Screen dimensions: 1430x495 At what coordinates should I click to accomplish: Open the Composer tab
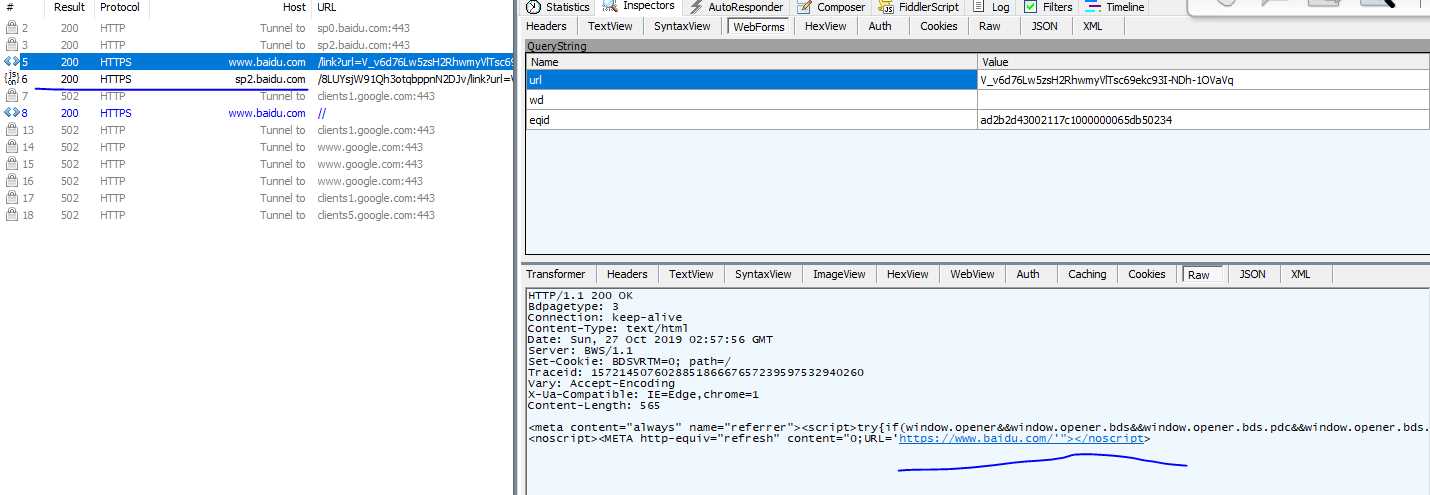(831, 7)
